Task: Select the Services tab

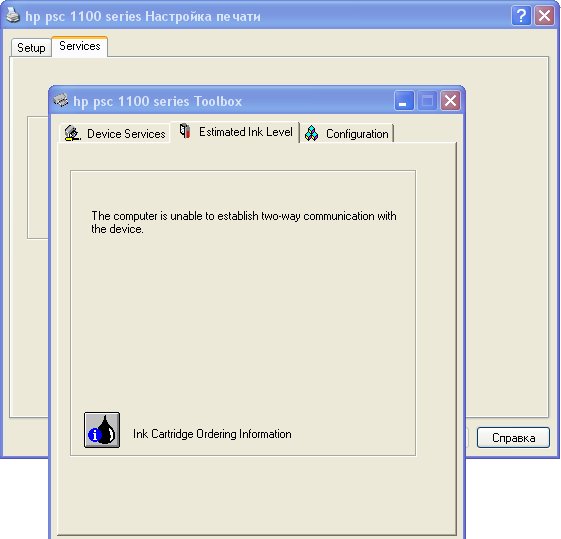Action: pyautogui.click(x=79, y=46)
